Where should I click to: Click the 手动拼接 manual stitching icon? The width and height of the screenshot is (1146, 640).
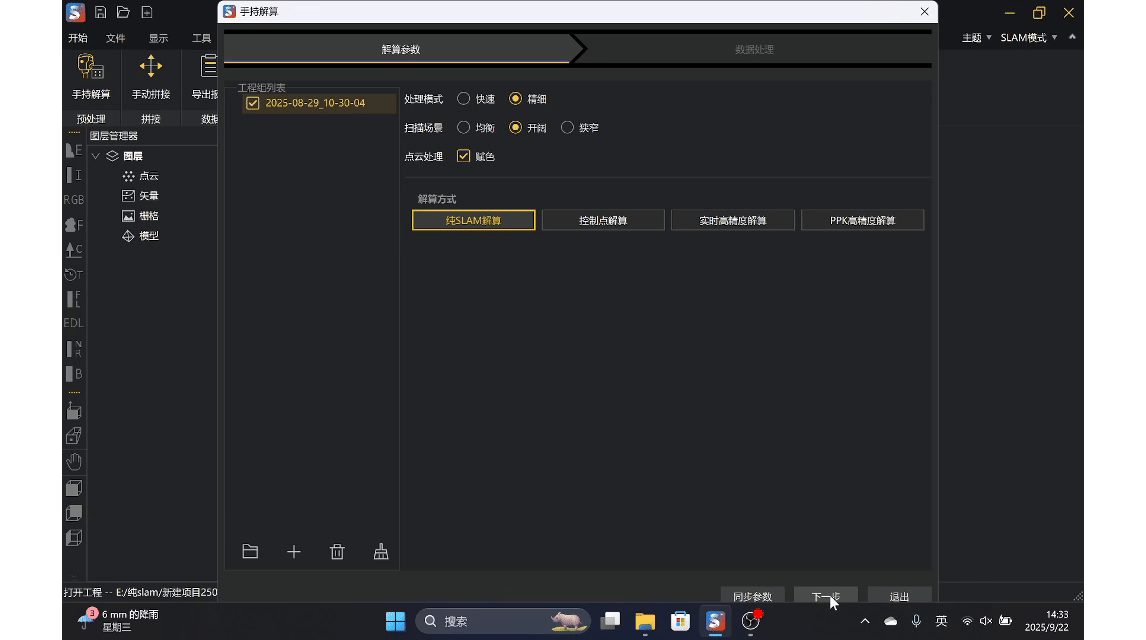pyautogui.click(x=151, y=68)
